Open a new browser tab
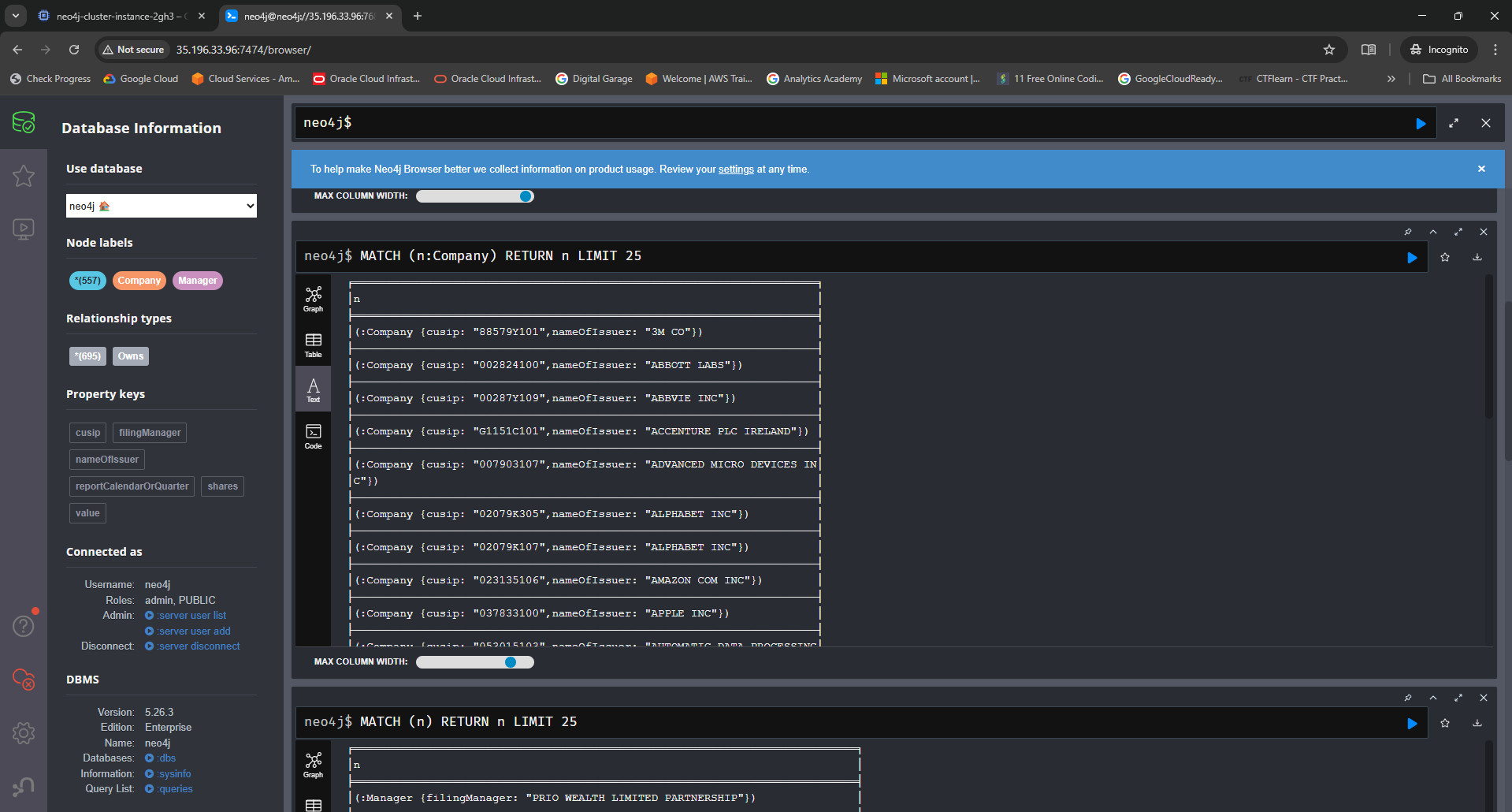This screenshot has width=1512, height=812. [x=418, y=16]
